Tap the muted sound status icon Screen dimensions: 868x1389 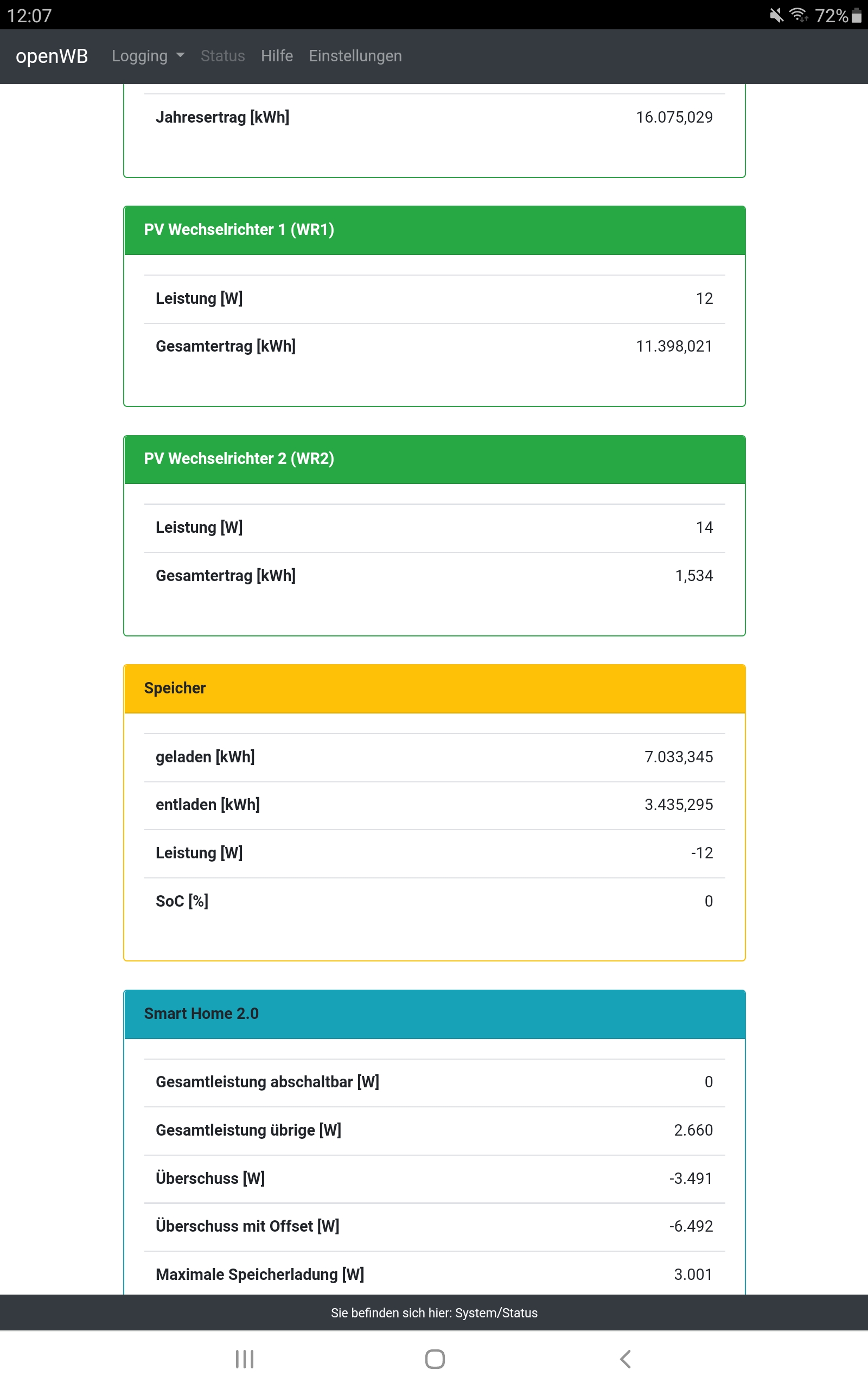click(776, 16)
